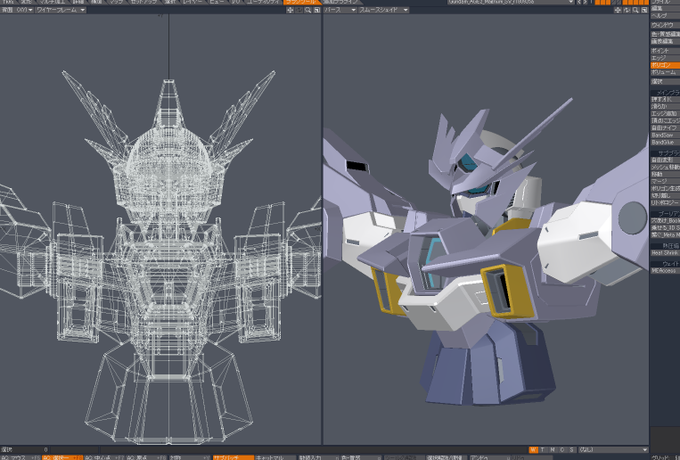
Task: Switch to the 詳細 tab
Action: (x=78, y=2)
